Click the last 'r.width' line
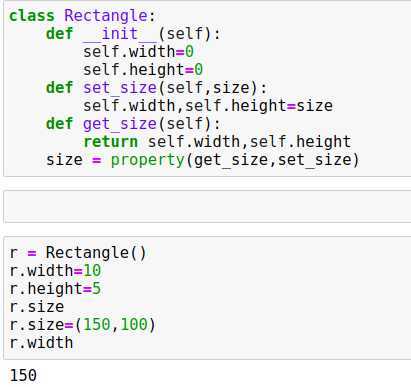This screenshot has width=411, height=387. click(41, 343)
